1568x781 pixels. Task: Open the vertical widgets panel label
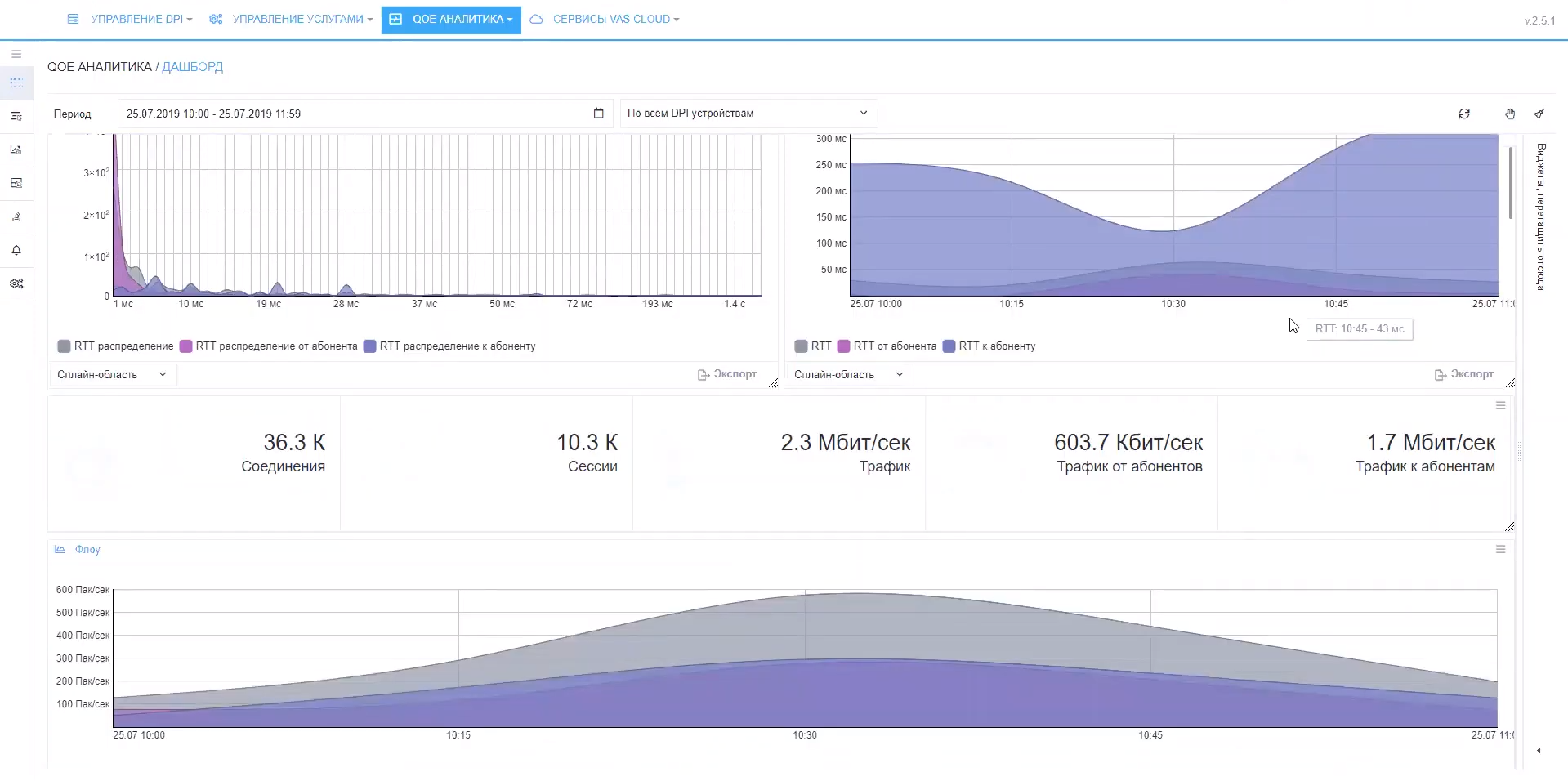click(1540, 216)
